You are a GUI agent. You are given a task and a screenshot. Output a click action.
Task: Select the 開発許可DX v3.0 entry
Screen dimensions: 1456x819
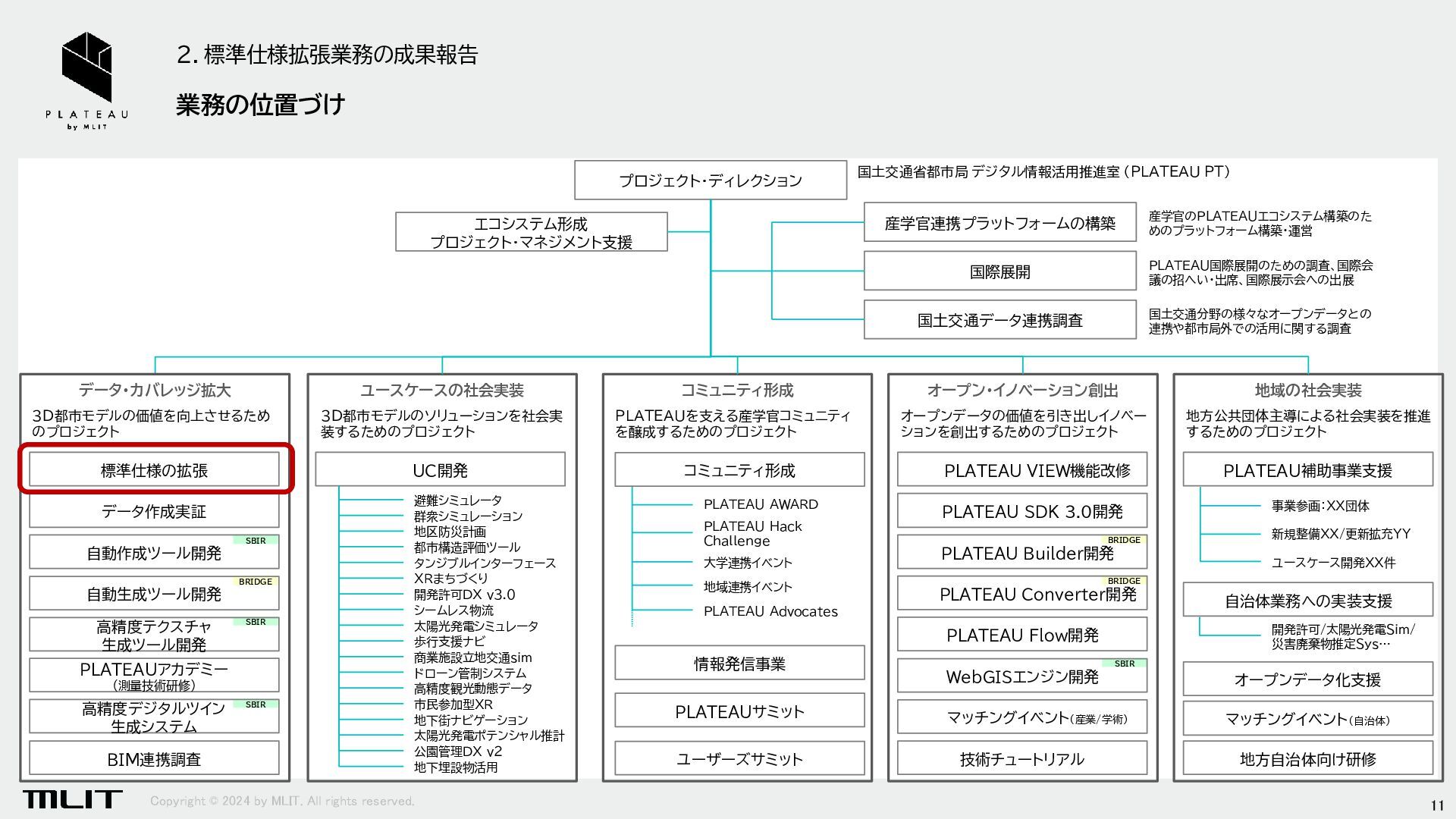(x=464, y=595)
